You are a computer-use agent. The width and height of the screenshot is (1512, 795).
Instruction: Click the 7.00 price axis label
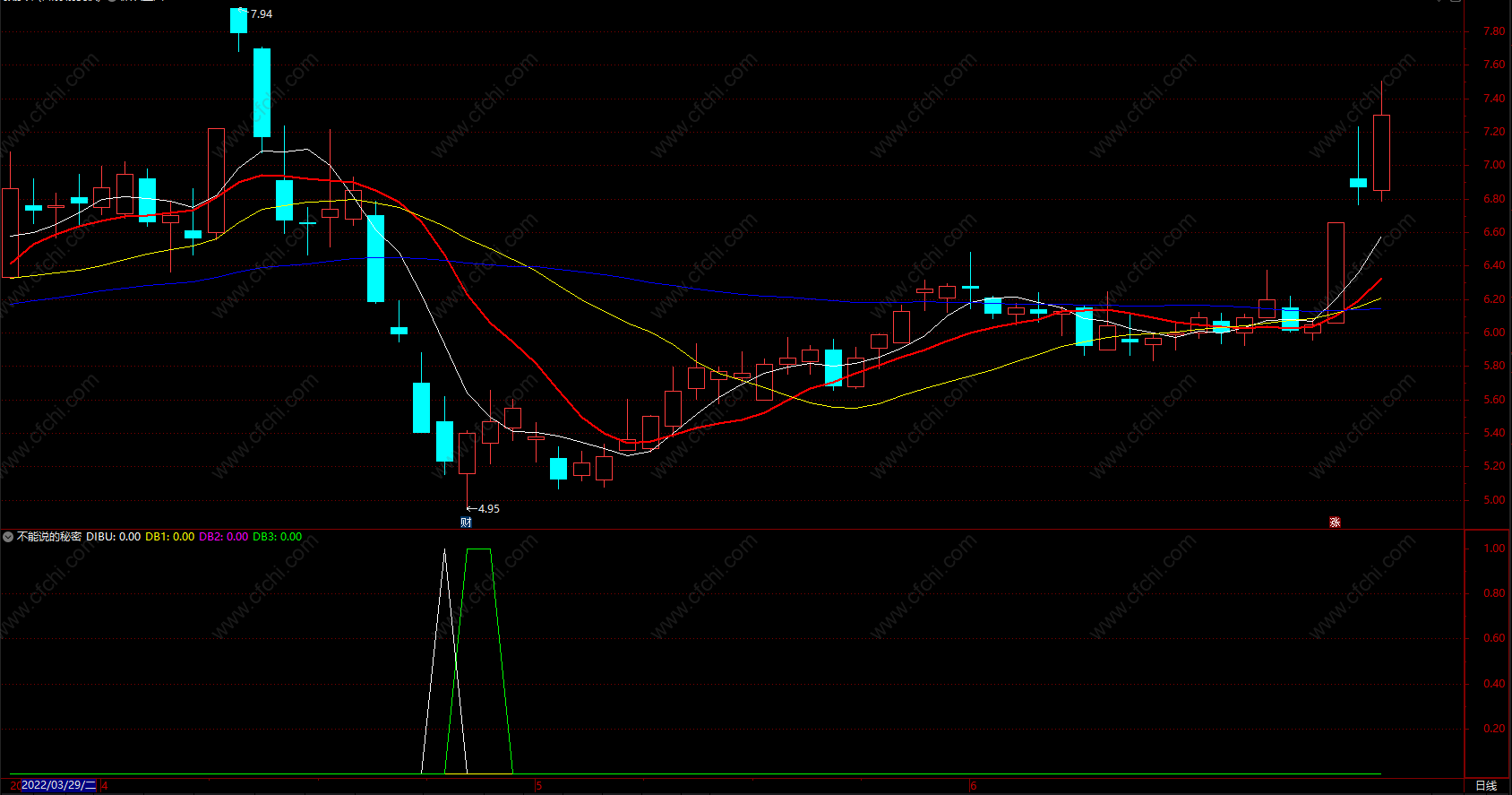pos(1494,165)
